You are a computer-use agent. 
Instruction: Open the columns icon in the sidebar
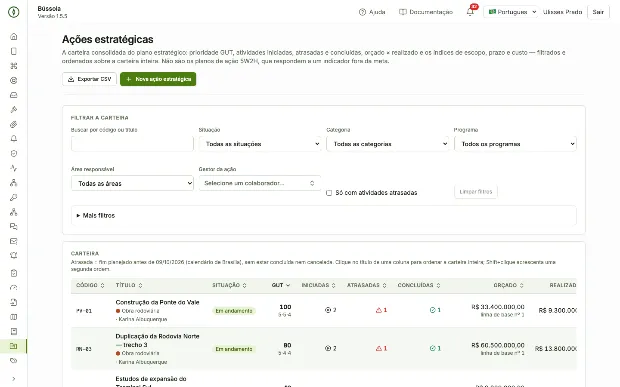(13, 317)
